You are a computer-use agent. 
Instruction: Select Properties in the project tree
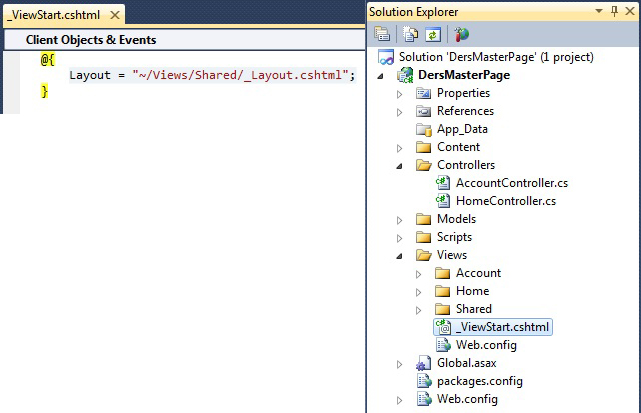463,93
